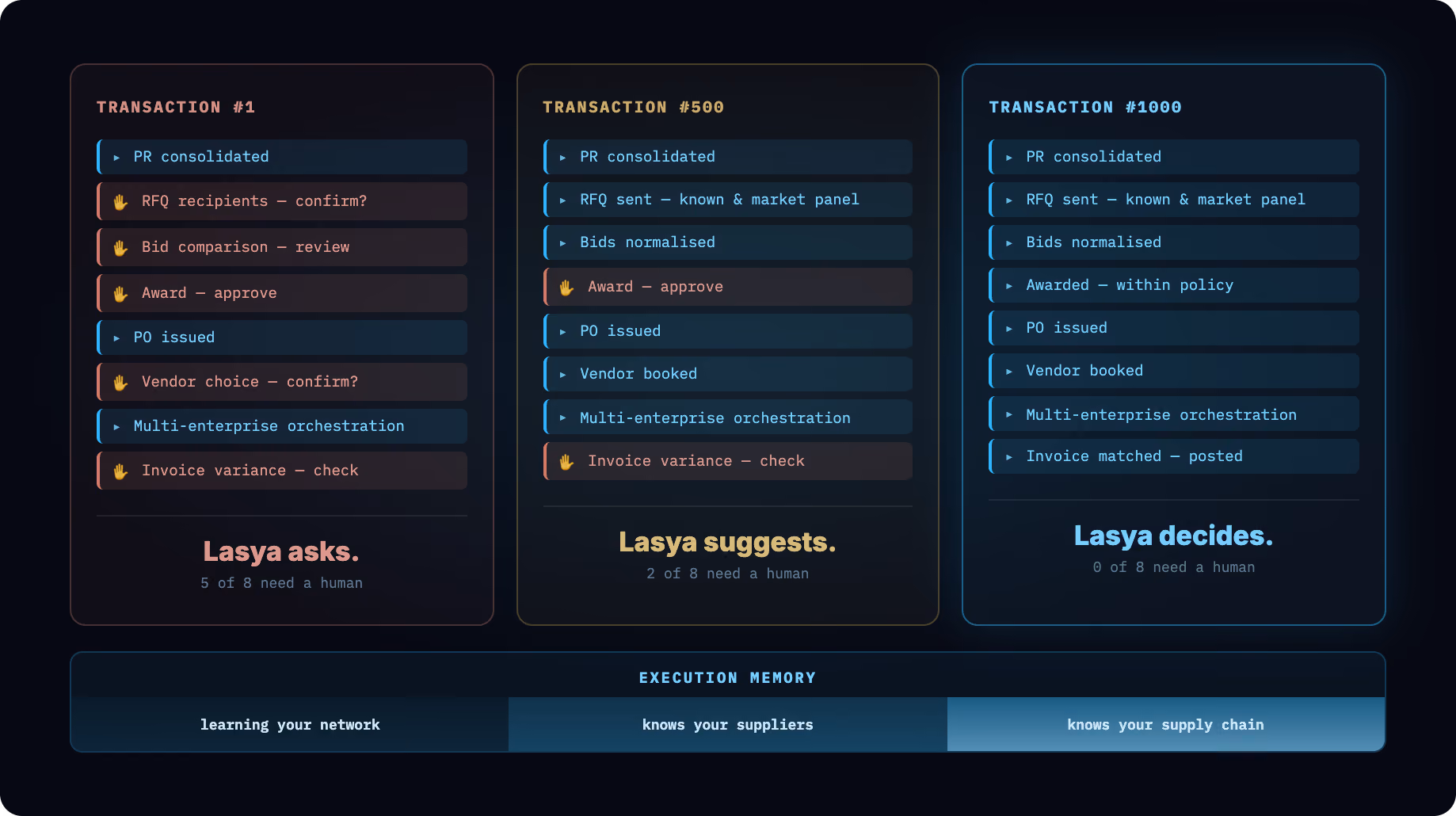Click the arrow marker beside "Invoice matched — posted"

(1008, 457)
